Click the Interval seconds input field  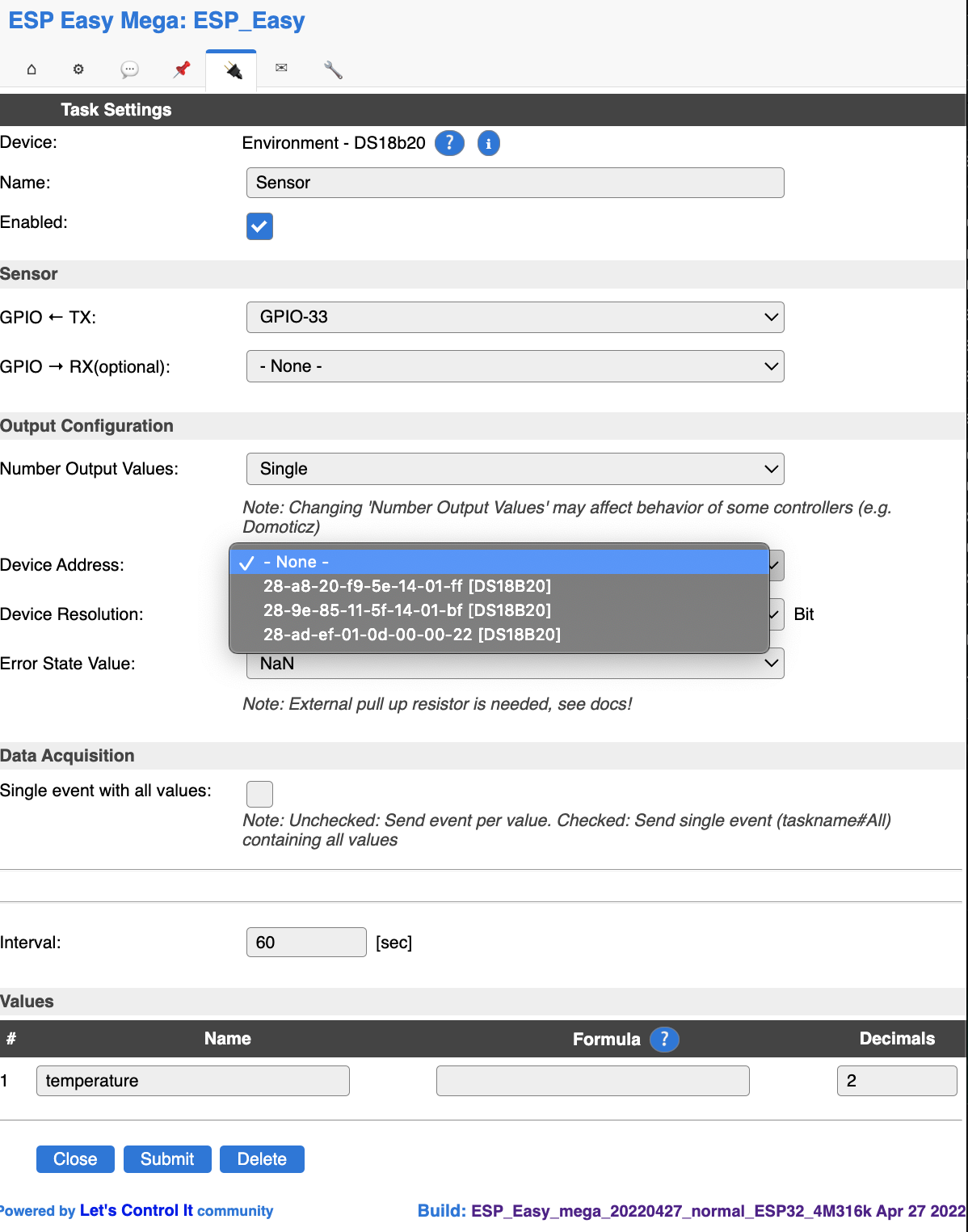[x=305, y=942]
